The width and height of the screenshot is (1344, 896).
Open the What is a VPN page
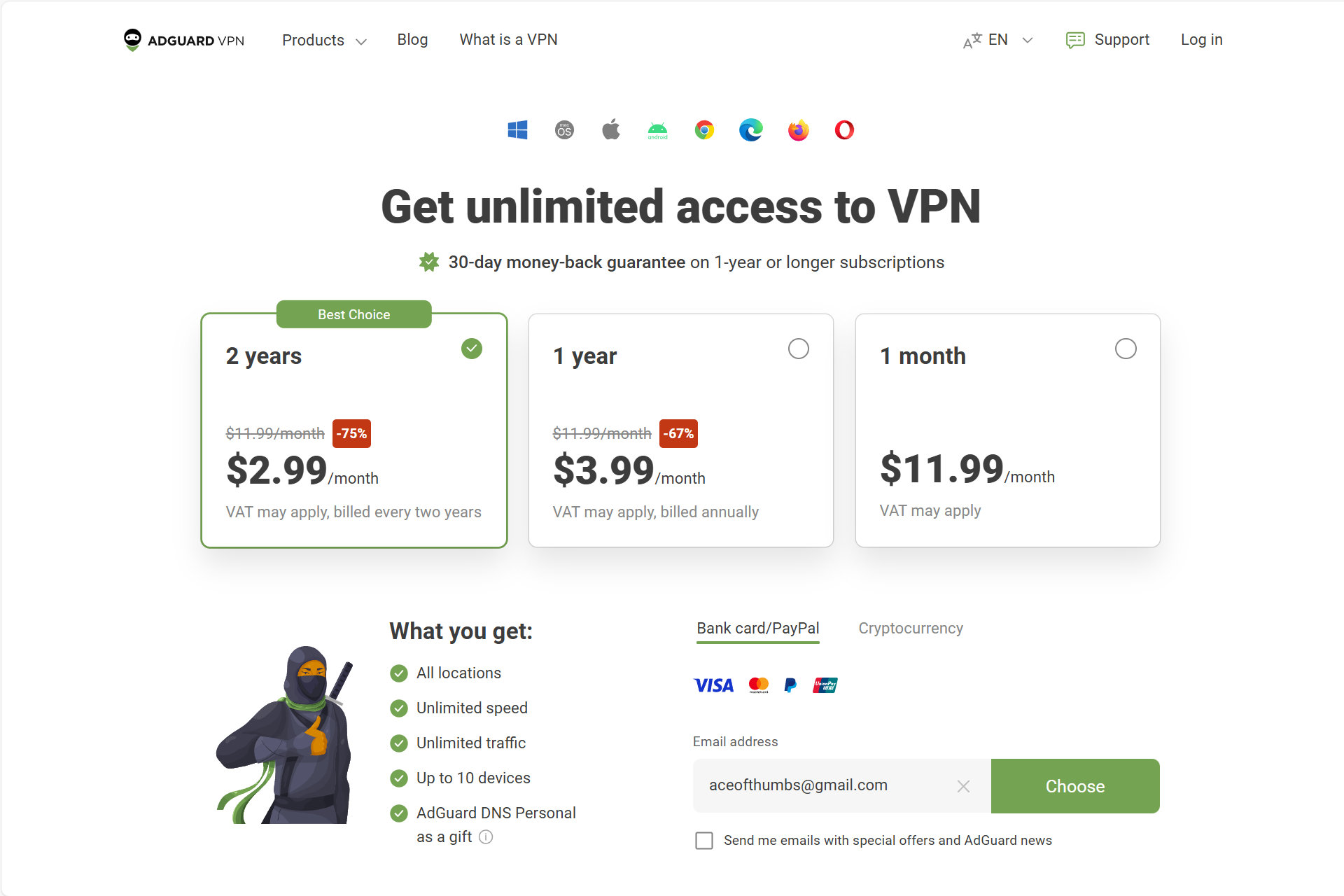[508, 40]
